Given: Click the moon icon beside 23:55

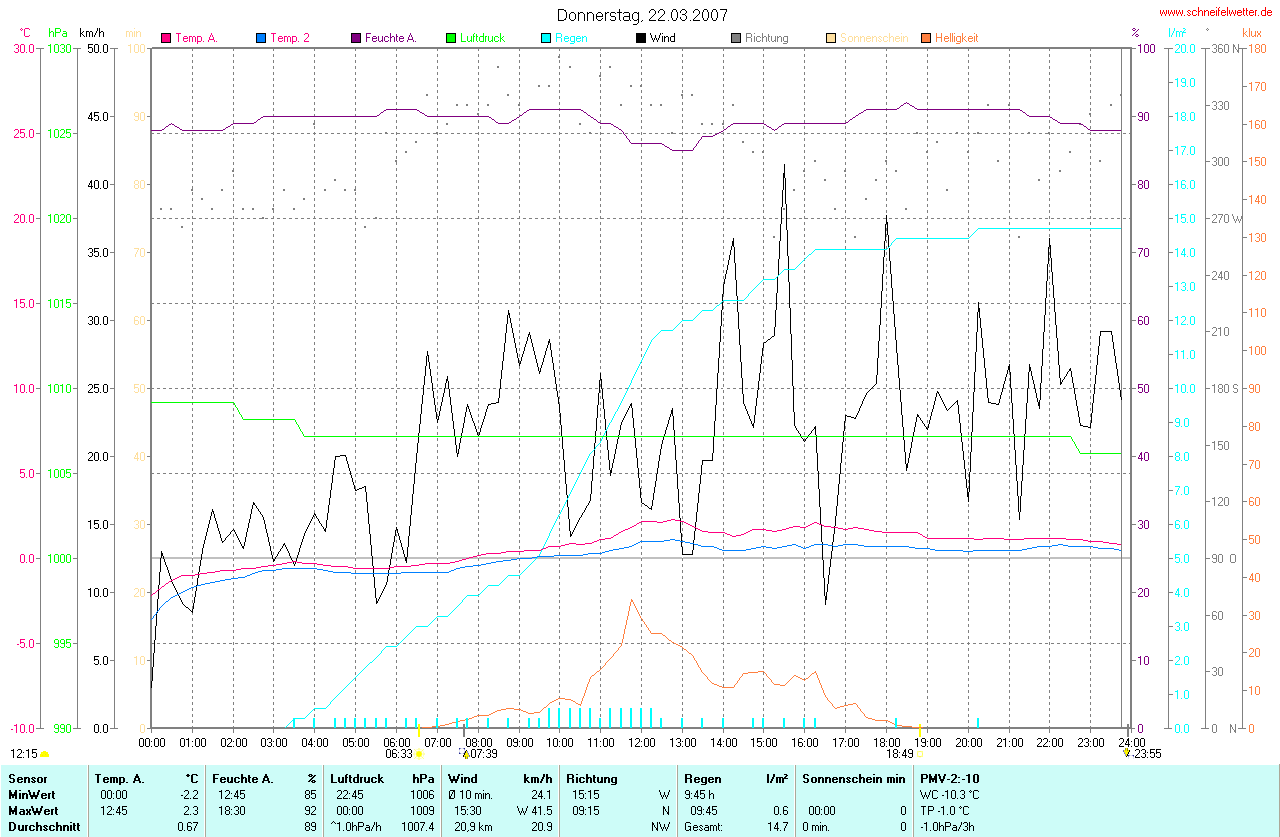Looking at the screenshot, I should pos(1127,753).
